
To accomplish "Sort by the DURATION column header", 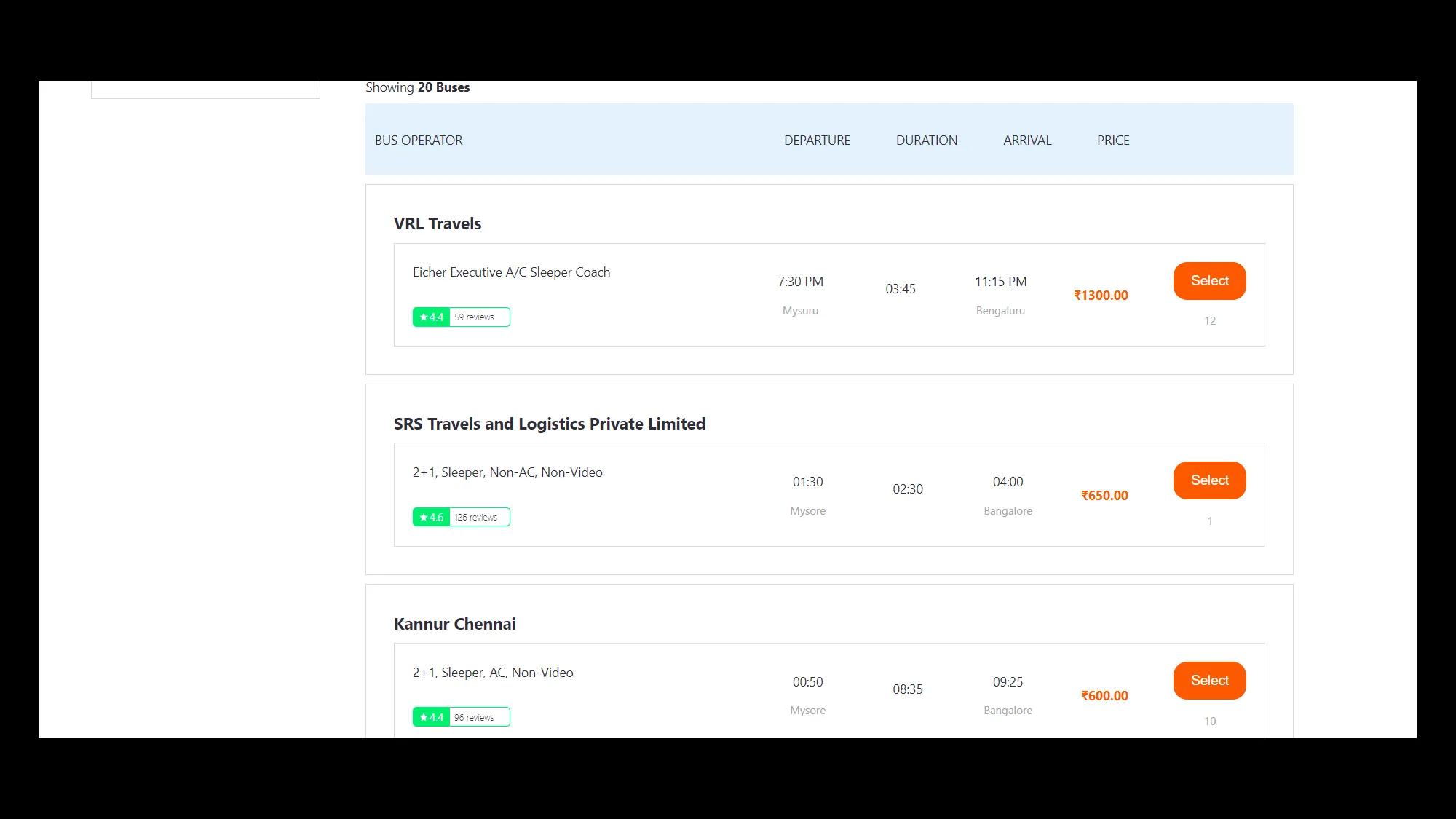I will [927, 141].
